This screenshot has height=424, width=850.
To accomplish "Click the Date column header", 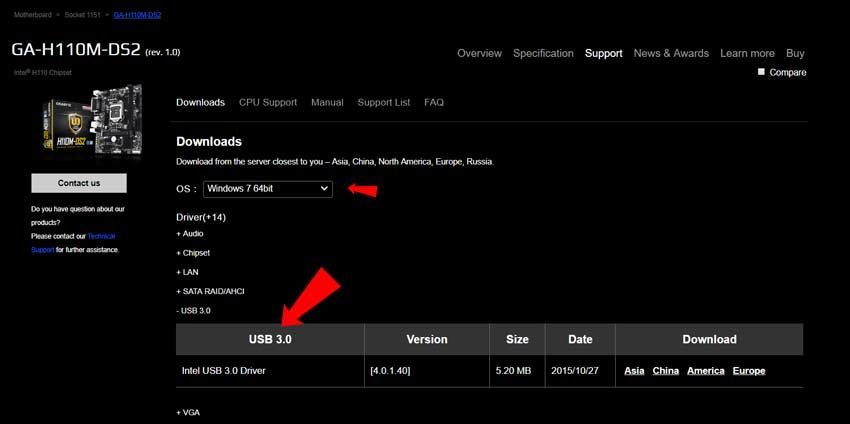I will coord(580,339).
